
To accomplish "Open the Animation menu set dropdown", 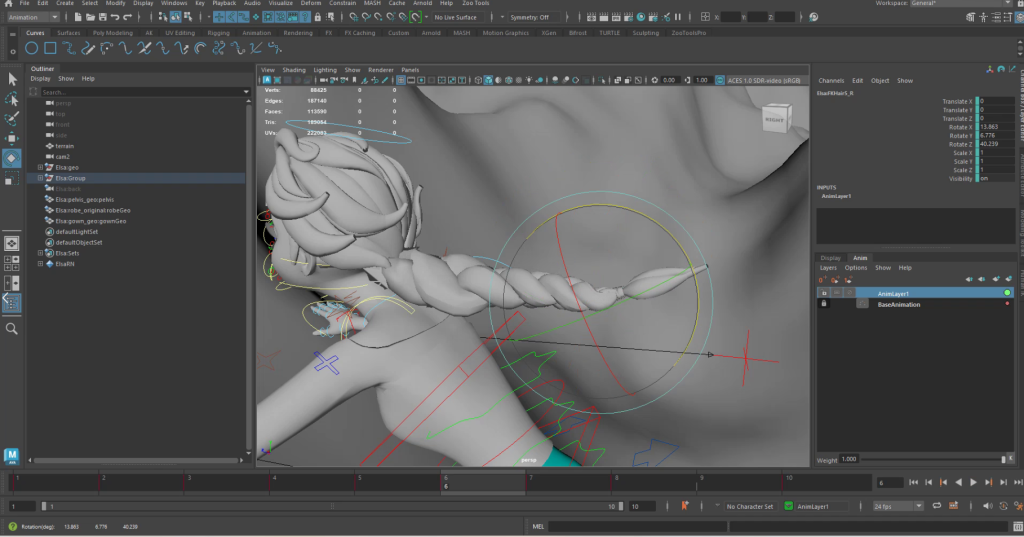I will click(33, 17).
